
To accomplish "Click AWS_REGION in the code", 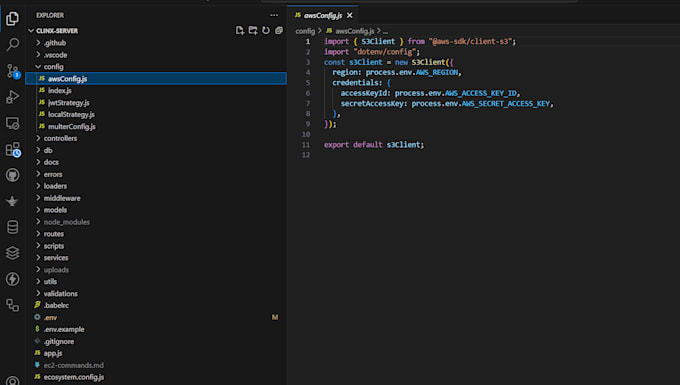I will pyautogui.click(x=437, y=72).
